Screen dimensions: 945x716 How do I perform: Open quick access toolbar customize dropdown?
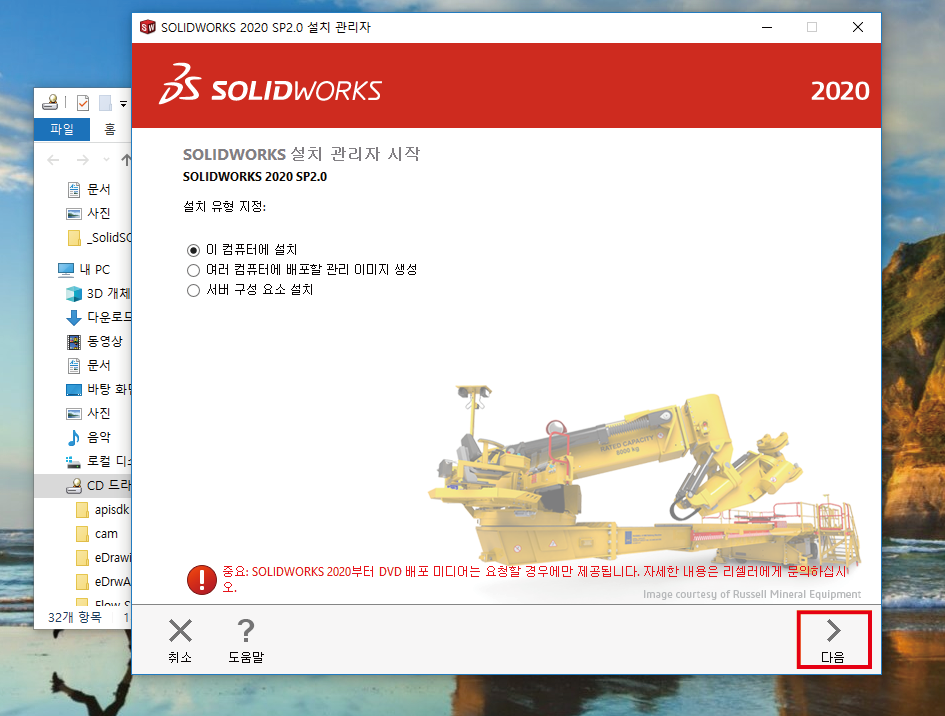(x=124, y=104)
